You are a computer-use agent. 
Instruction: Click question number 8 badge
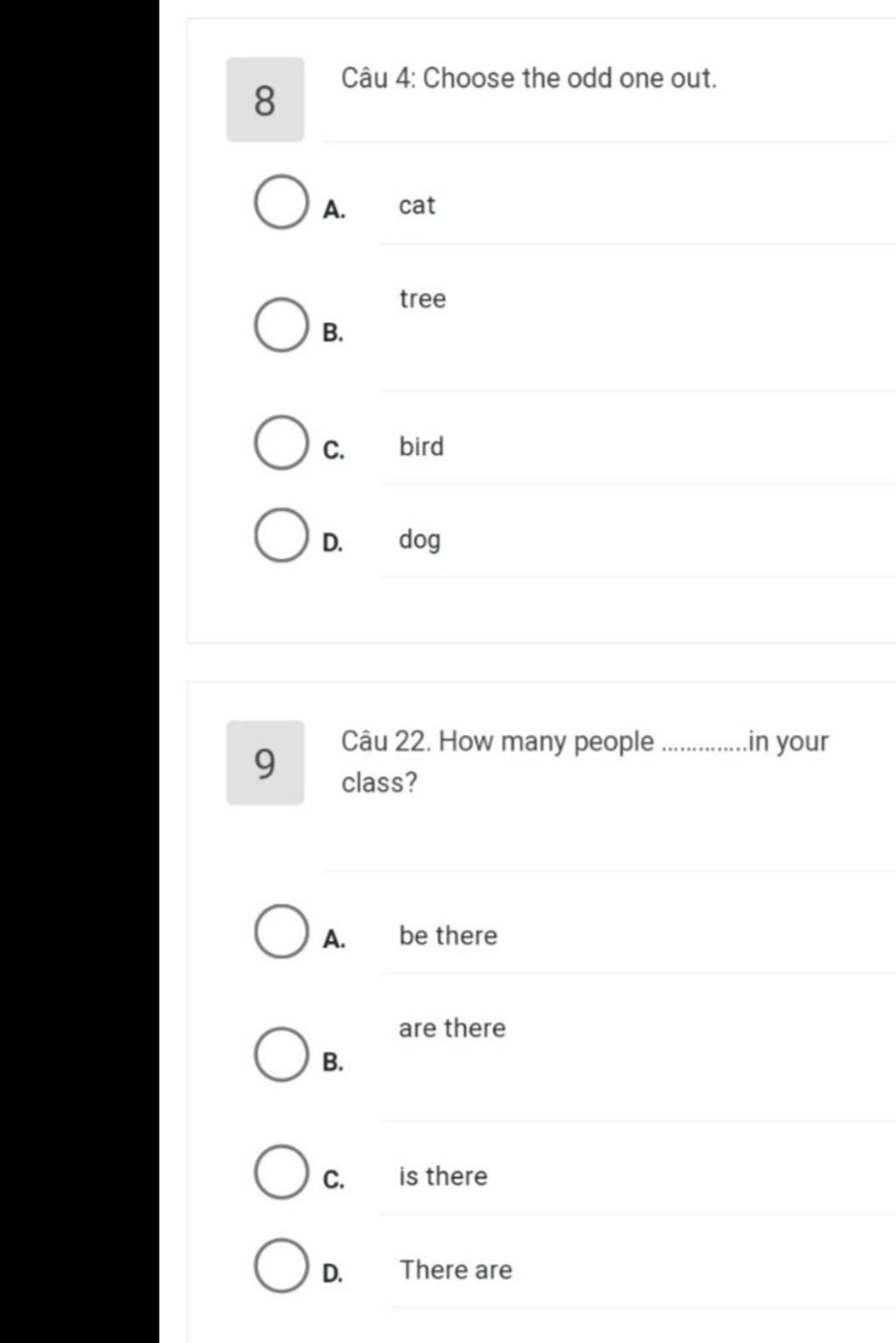click(x=265, y=100)
